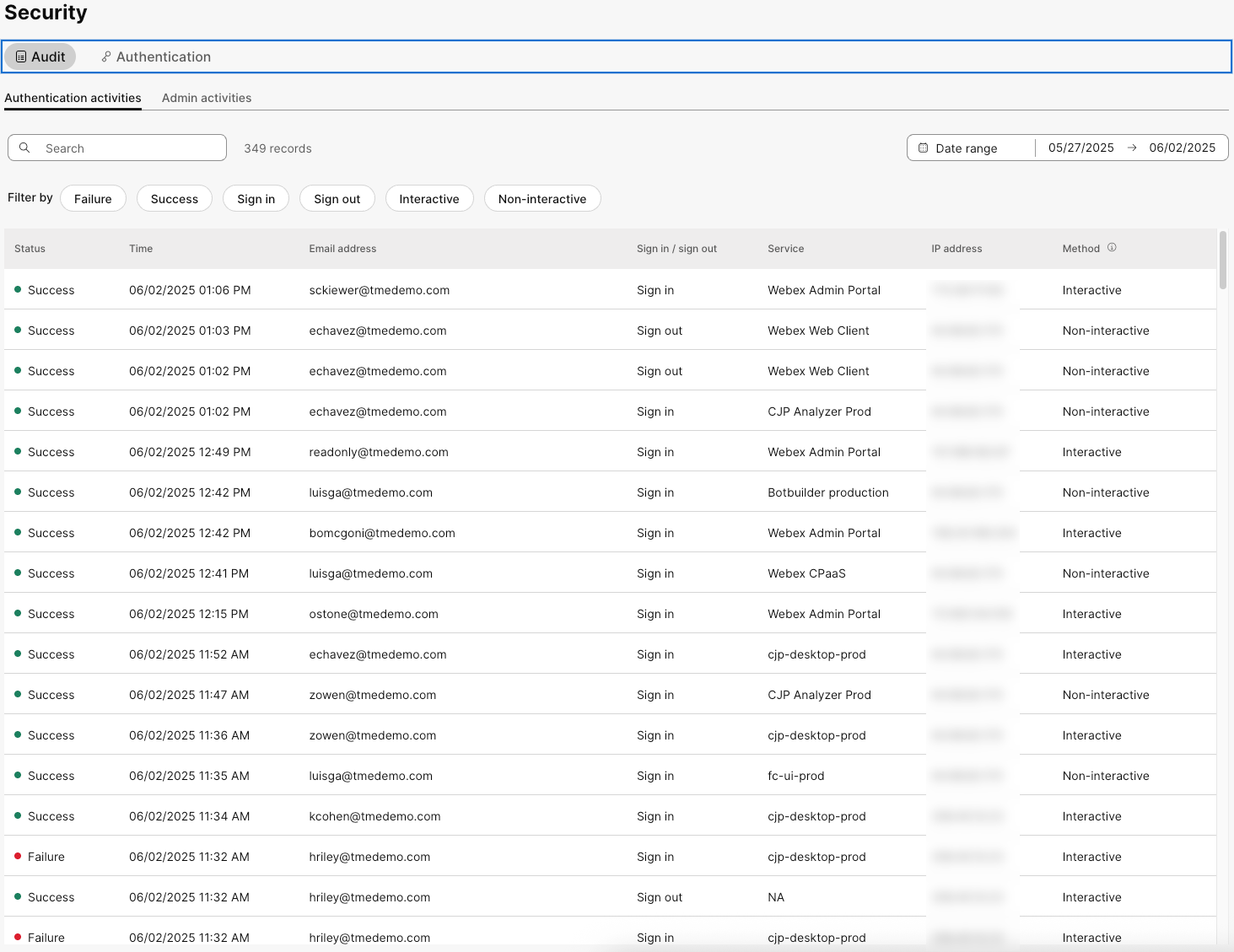Image resolution: width=1234 pixels, height=952 pixels.
Task: Select the start date 05/27/2025
Action: 1080,148
